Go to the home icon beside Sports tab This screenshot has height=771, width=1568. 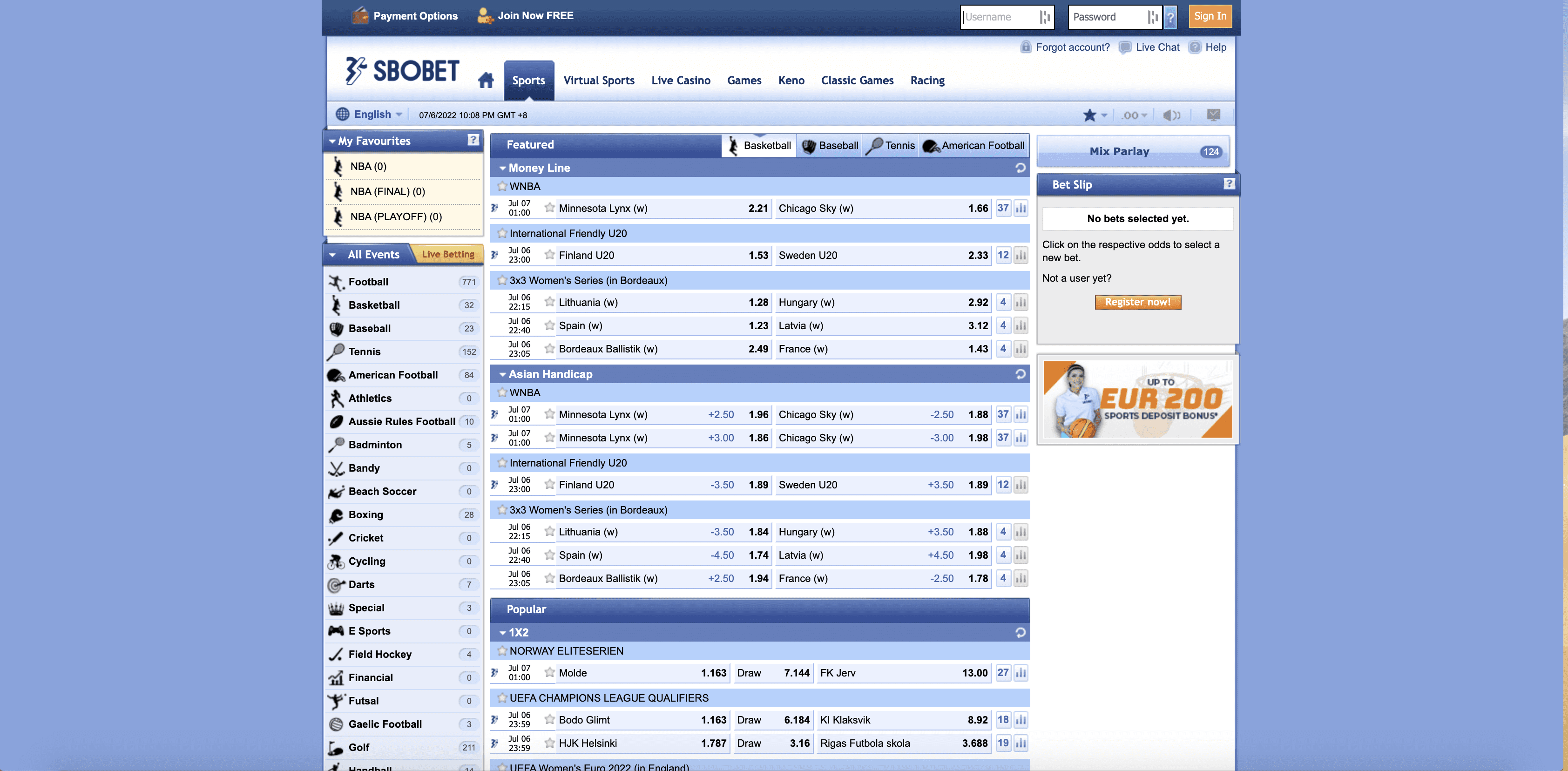[486, 81]
